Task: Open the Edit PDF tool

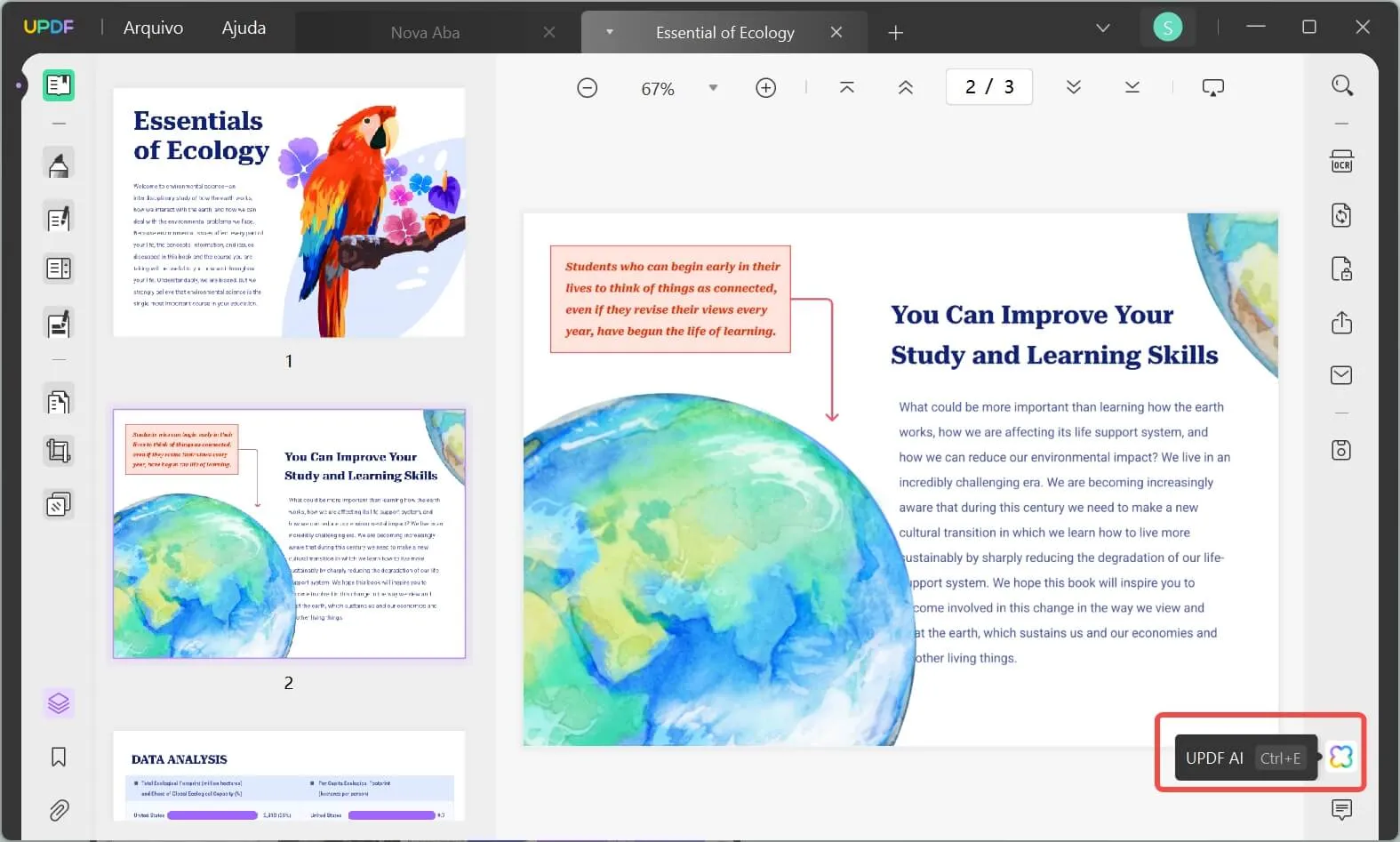Action: pyautogui.click(x=59, y=219)
